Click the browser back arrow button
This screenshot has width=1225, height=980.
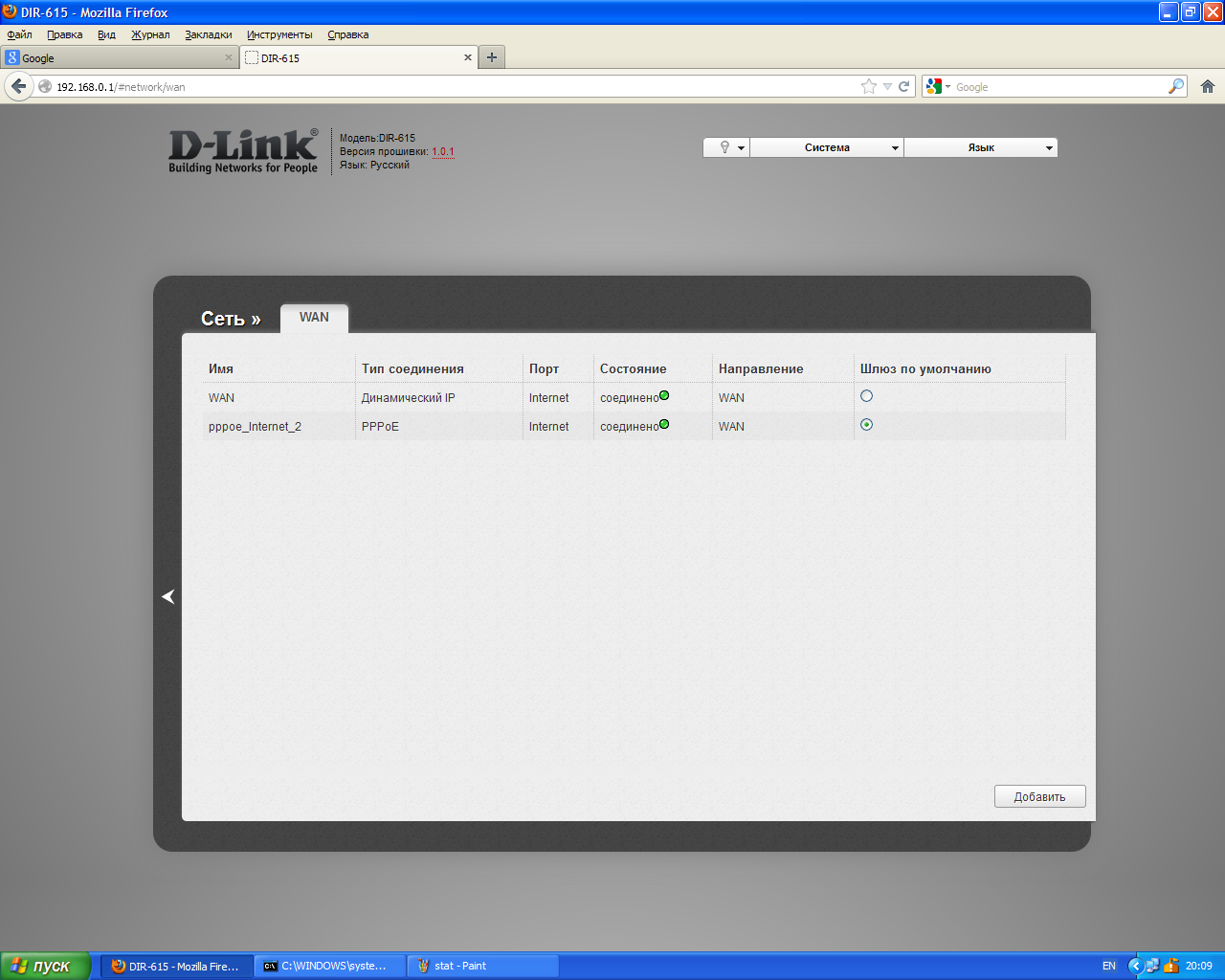click(x=18, y=86)
